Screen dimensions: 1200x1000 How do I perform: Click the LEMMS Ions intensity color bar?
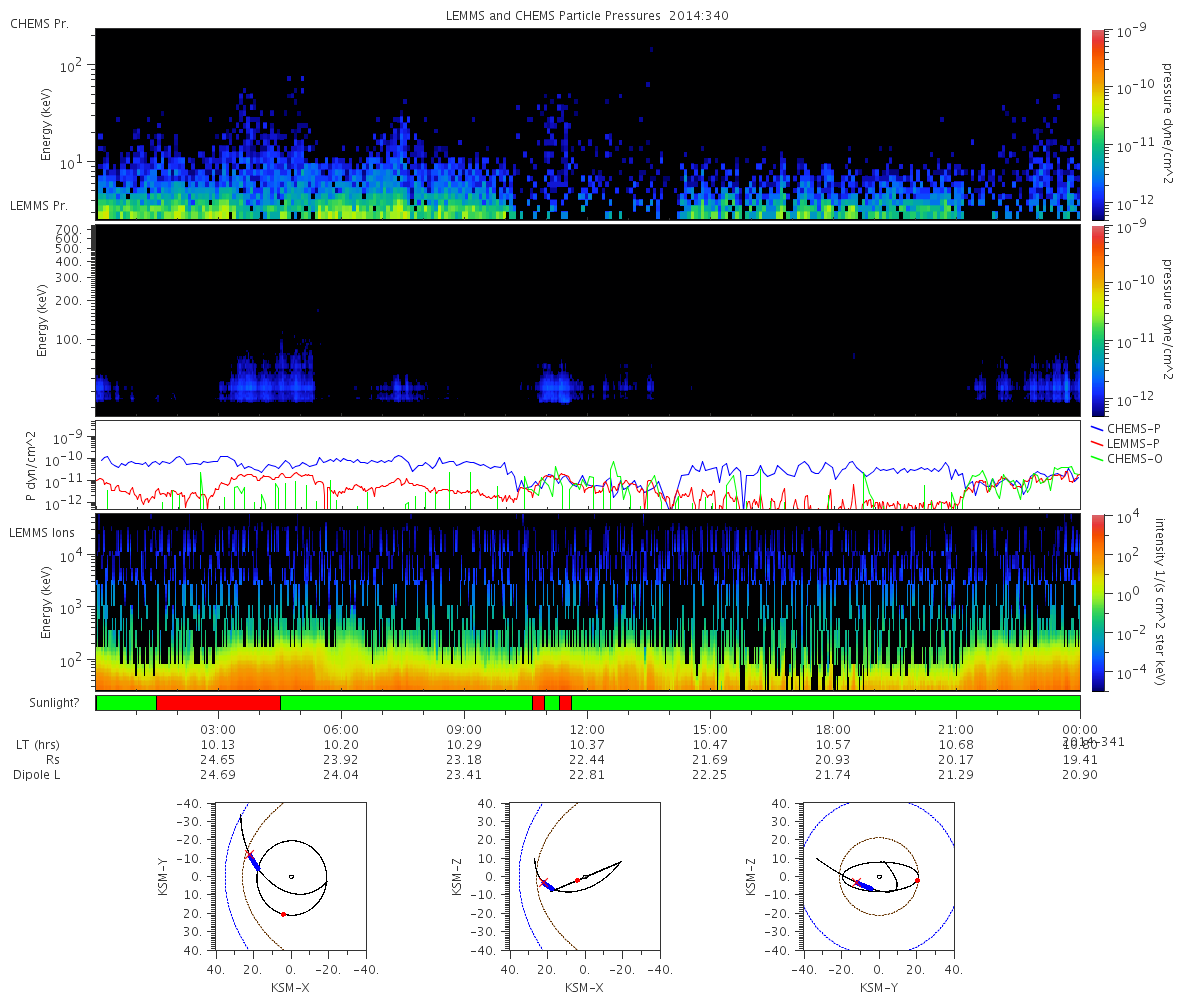(1097, 602)
